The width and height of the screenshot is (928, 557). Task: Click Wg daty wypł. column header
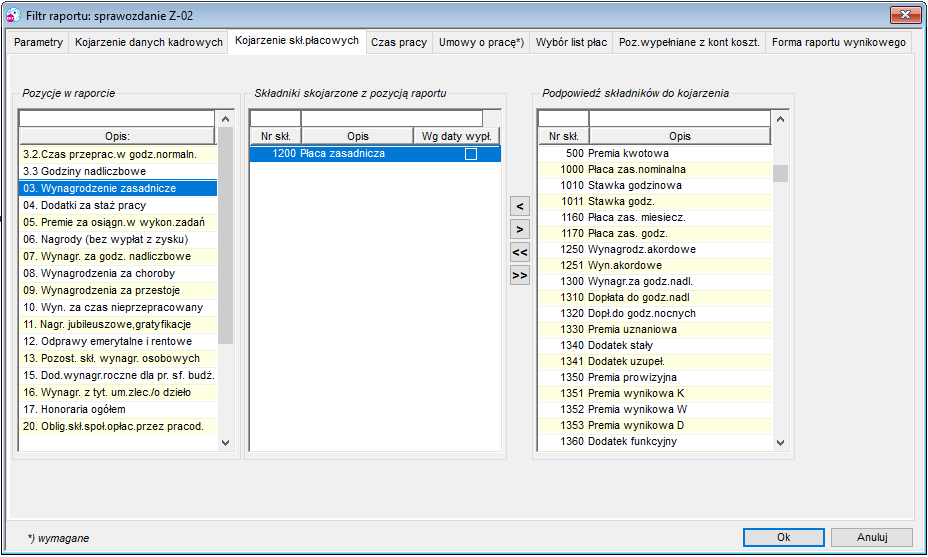pos(456,136)
